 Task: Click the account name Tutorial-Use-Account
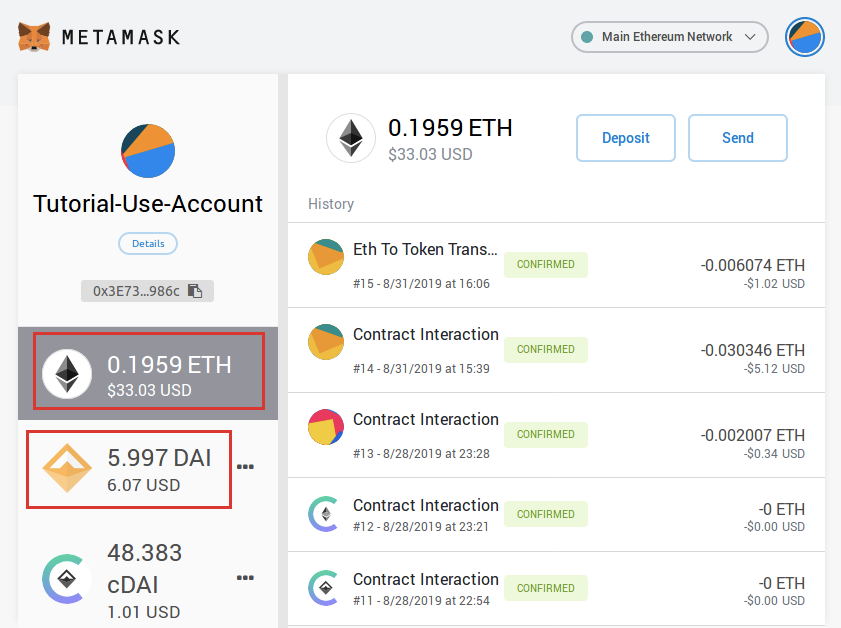point(148,204)
